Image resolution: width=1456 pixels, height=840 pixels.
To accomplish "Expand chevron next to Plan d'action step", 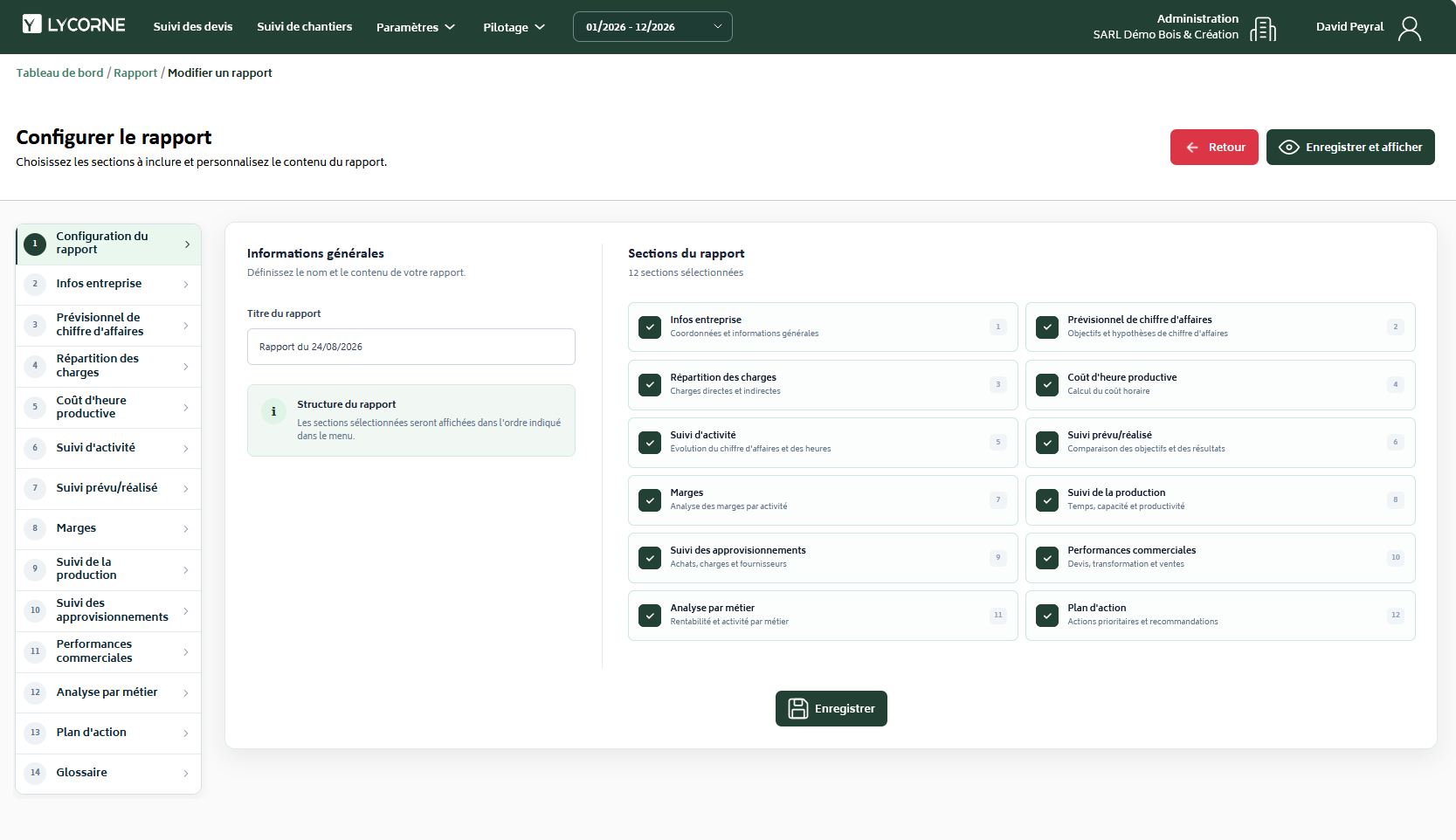I will click(186, 733).
